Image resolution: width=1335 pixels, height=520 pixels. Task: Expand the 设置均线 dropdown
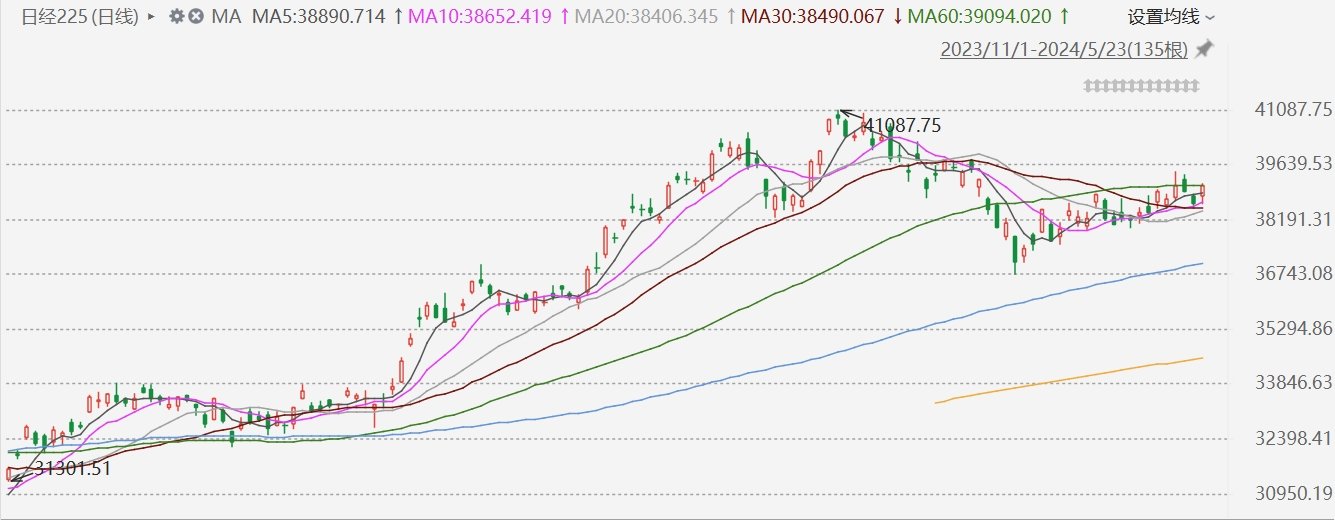1165,17
